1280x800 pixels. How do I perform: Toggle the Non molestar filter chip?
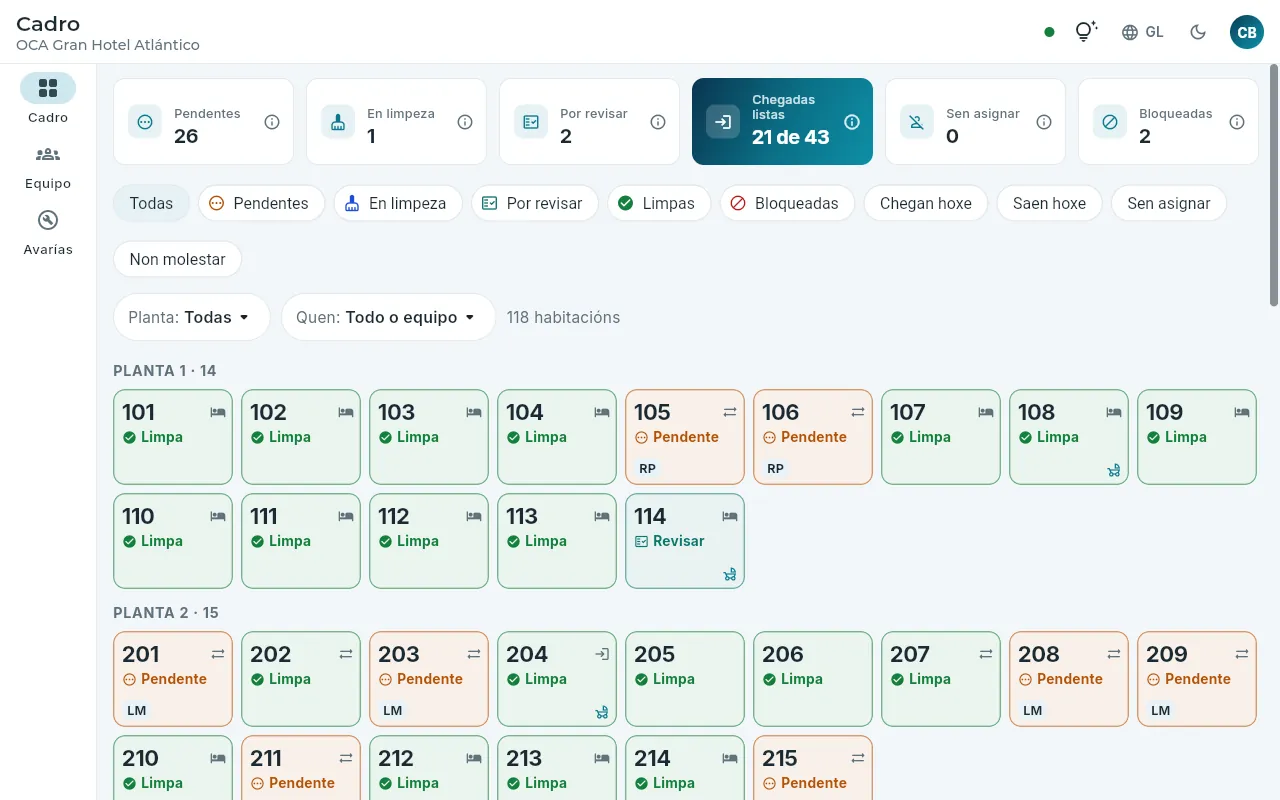(x=177, y=259)
